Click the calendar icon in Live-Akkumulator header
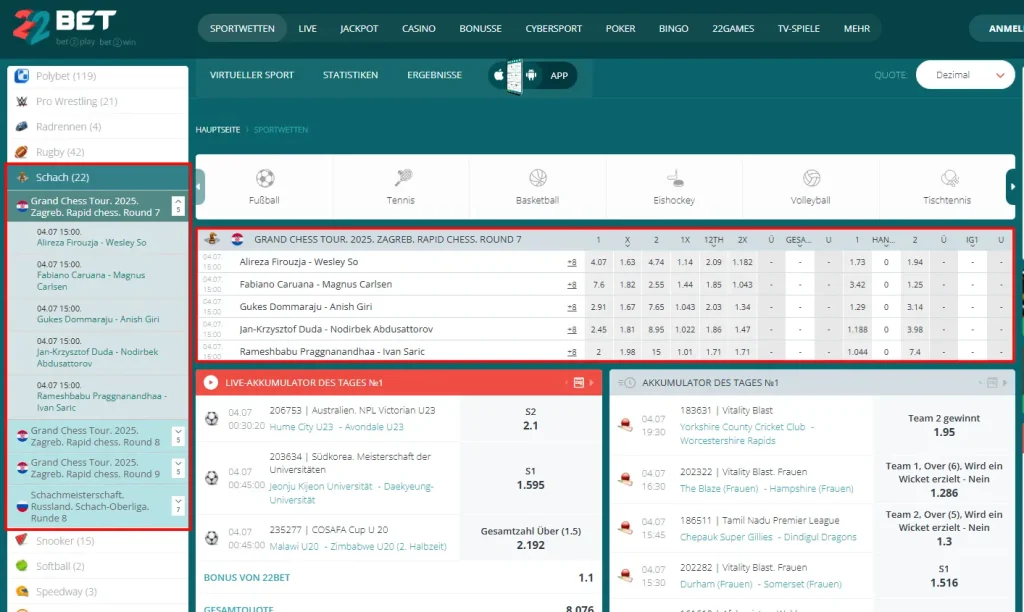The width and height of the screenshot is (1024, 612). point(579,383)
